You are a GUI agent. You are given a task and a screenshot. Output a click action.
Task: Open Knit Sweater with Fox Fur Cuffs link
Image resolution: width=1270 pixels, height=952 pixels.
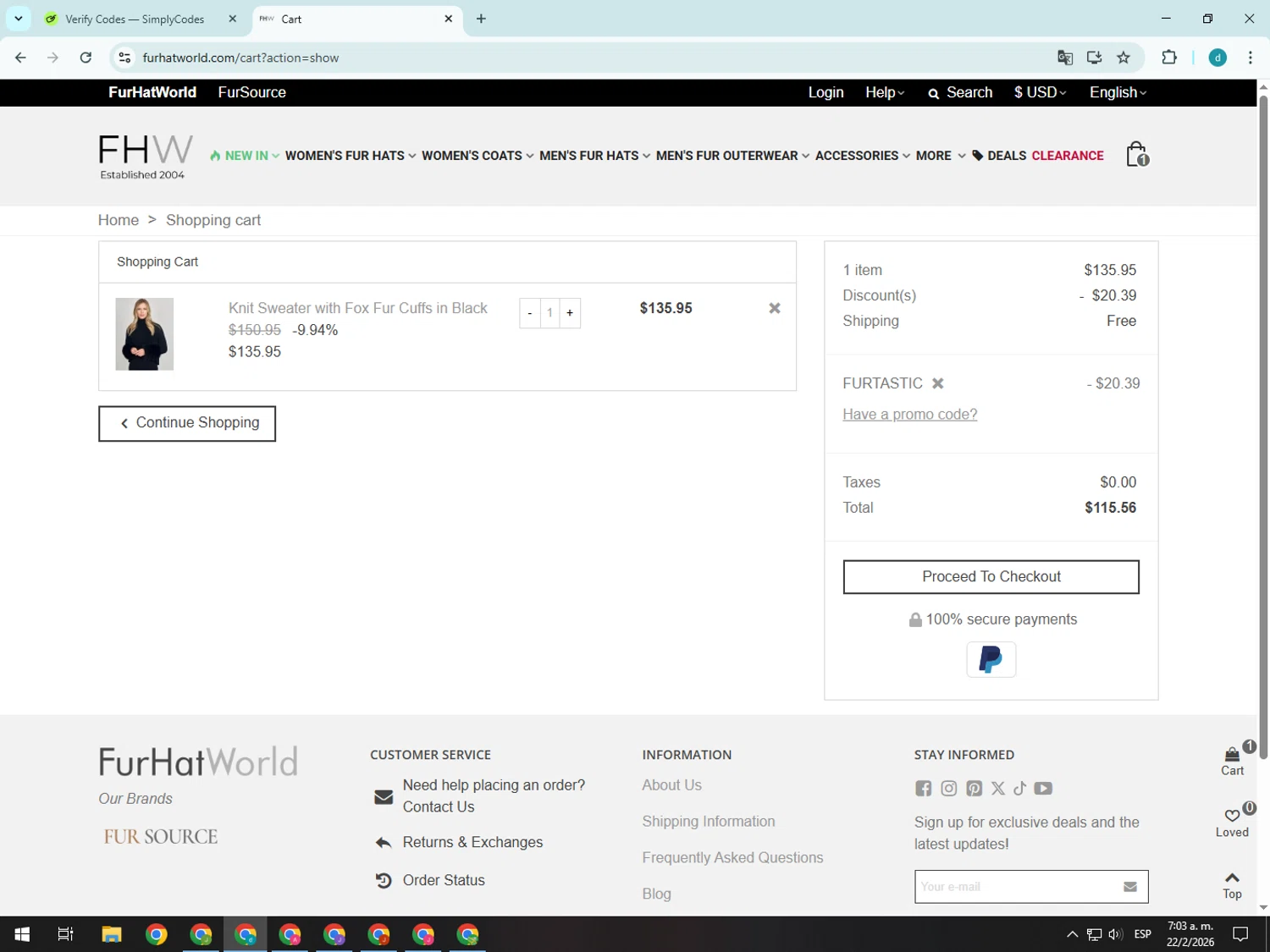[357, 308]
